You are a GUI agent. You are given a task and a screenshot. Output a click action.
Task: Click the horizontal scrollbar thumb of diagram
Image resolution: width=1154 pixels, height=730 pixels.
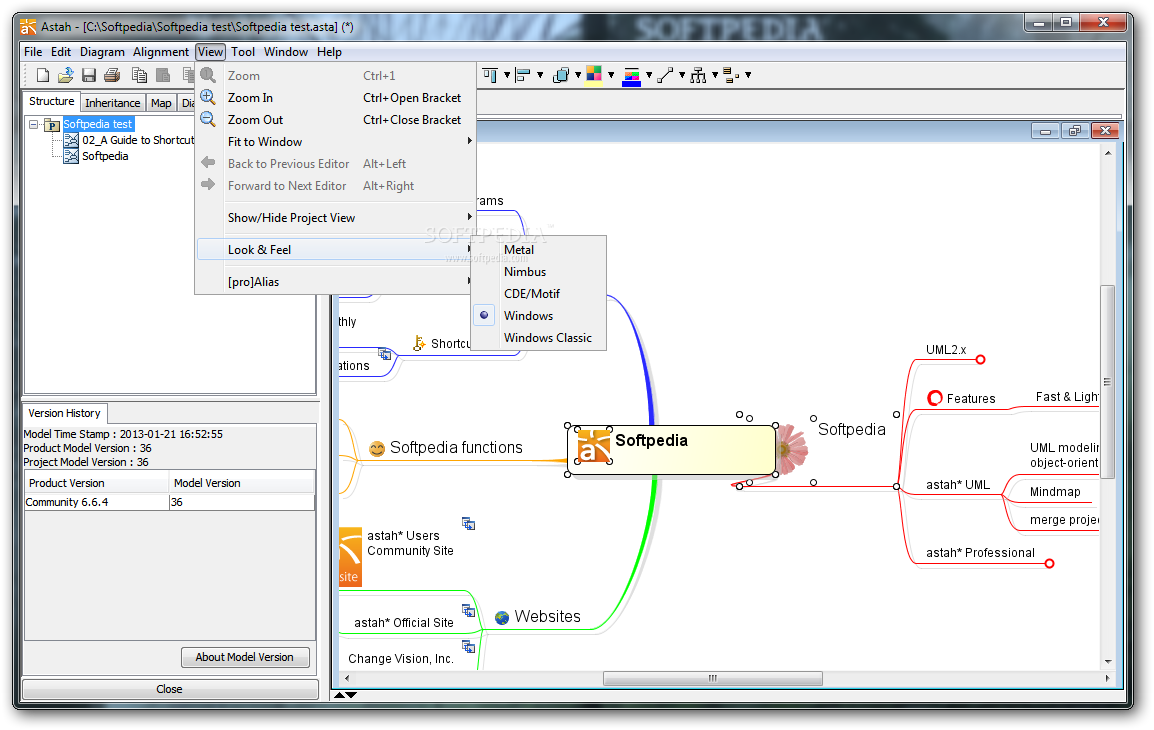[x=712, y=678]
